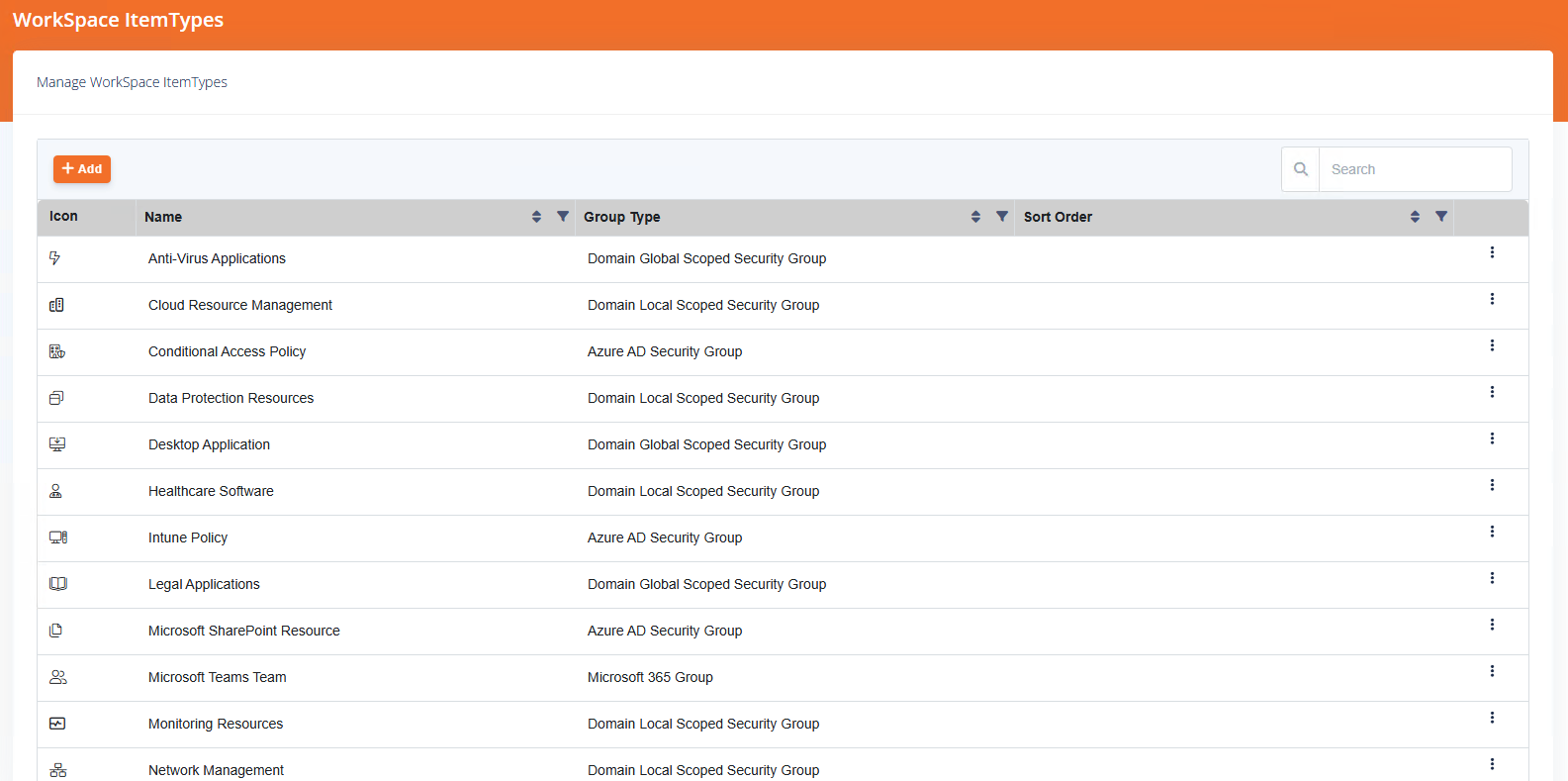
Task: Sort by the Sort Order column arrows
Action: [x=1415, y=217]
